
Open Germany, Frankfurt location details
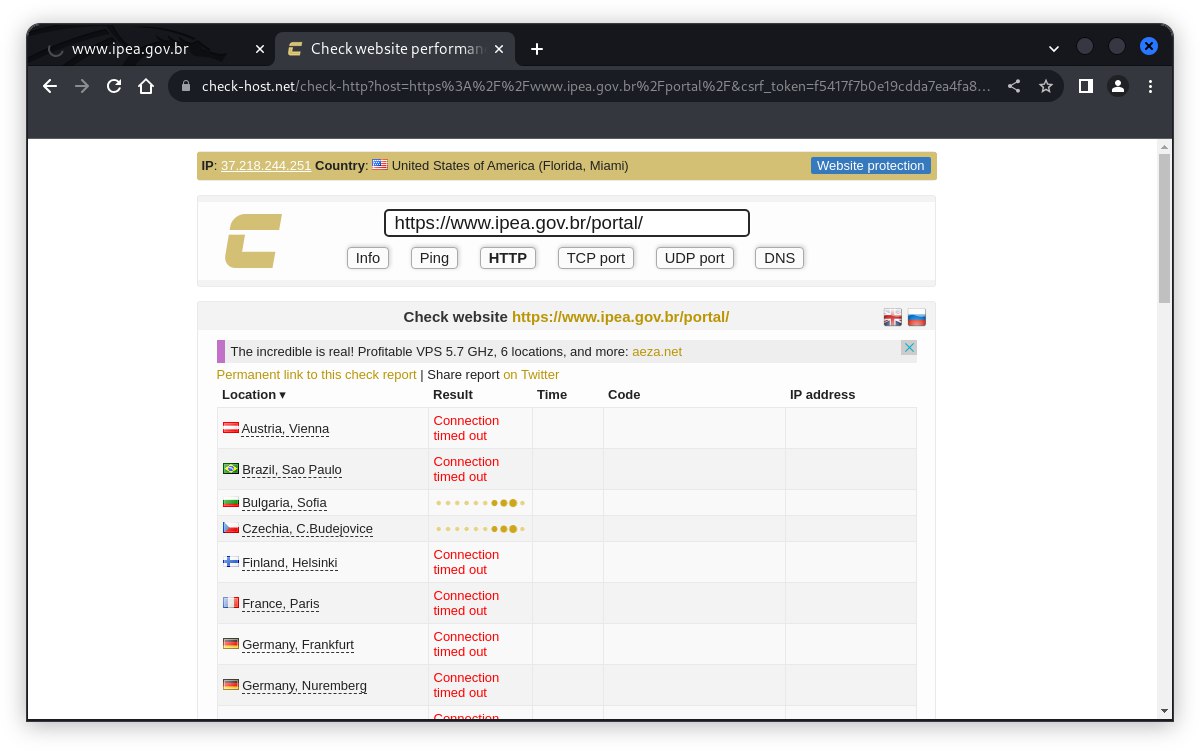(298, 645)
